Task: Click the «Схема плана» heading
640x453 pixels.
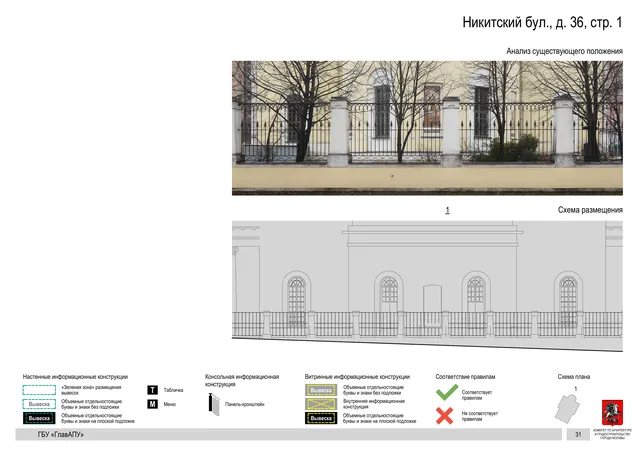Action: 574,377
